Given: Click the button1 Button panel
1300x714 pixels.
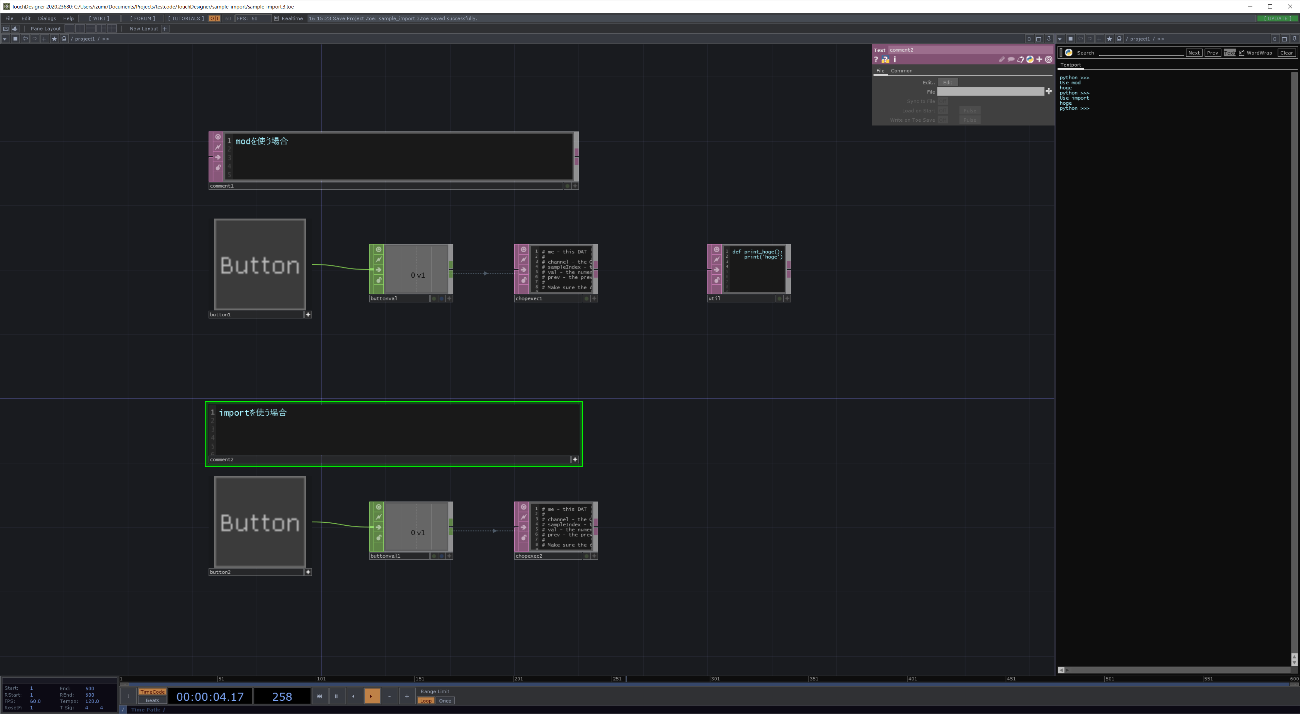Looking at the screenshot, I should click(x=260, y=264).
